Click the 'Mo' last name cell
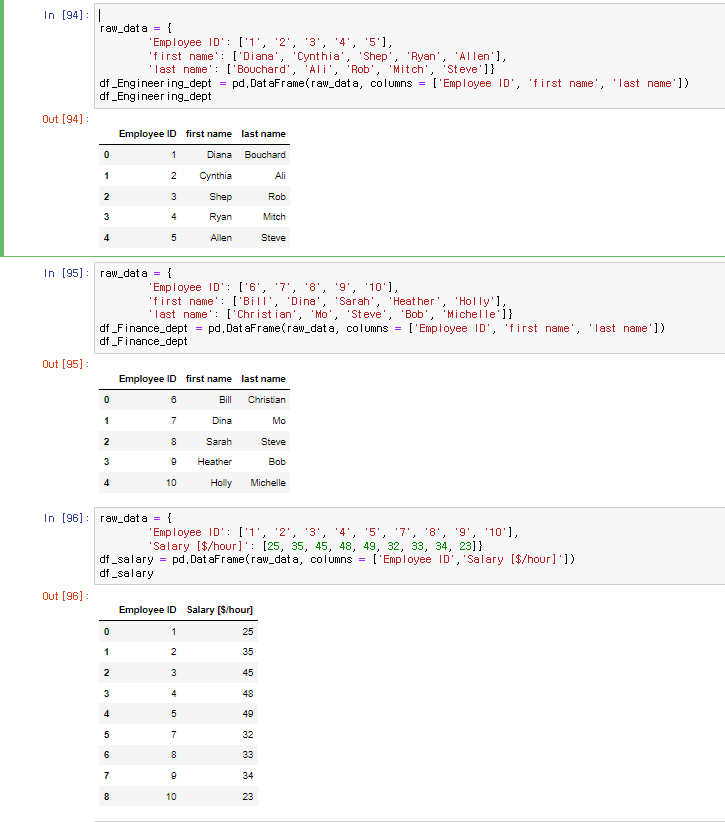The image size is (725, 822). click(279, 420)
